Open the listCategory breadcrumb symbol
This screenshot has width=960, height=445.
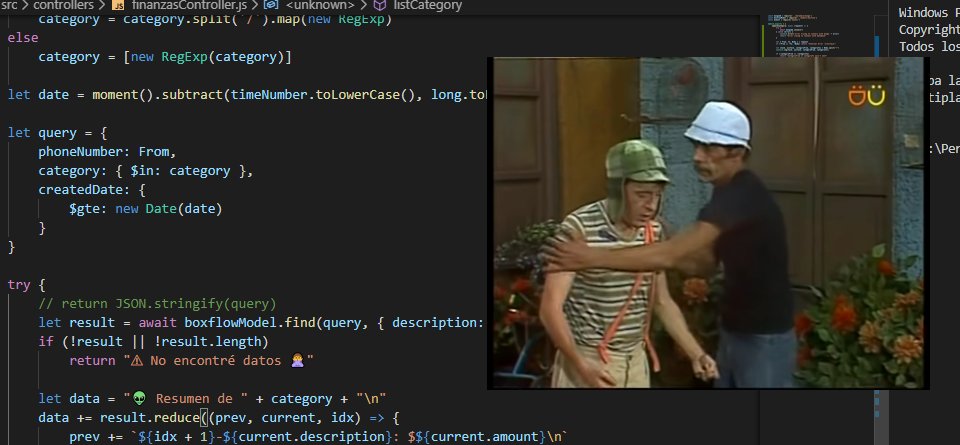coord(427,6)
